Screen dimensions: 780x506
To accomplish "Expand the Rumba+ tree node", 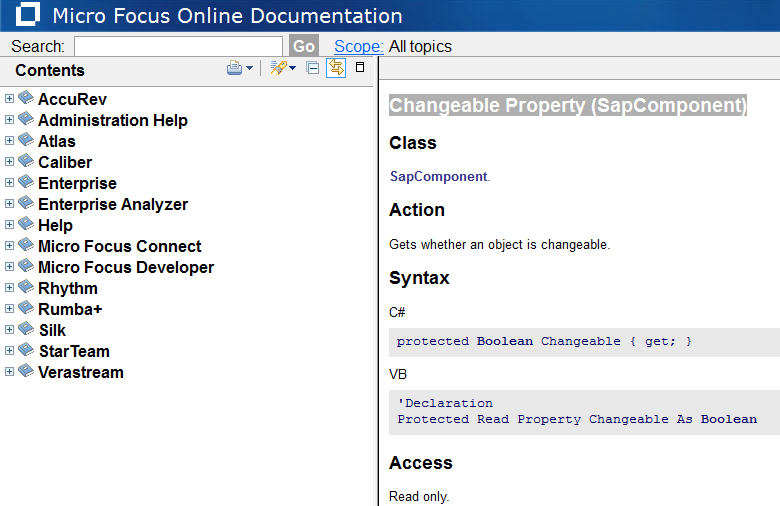I will [x=9, y=309].
